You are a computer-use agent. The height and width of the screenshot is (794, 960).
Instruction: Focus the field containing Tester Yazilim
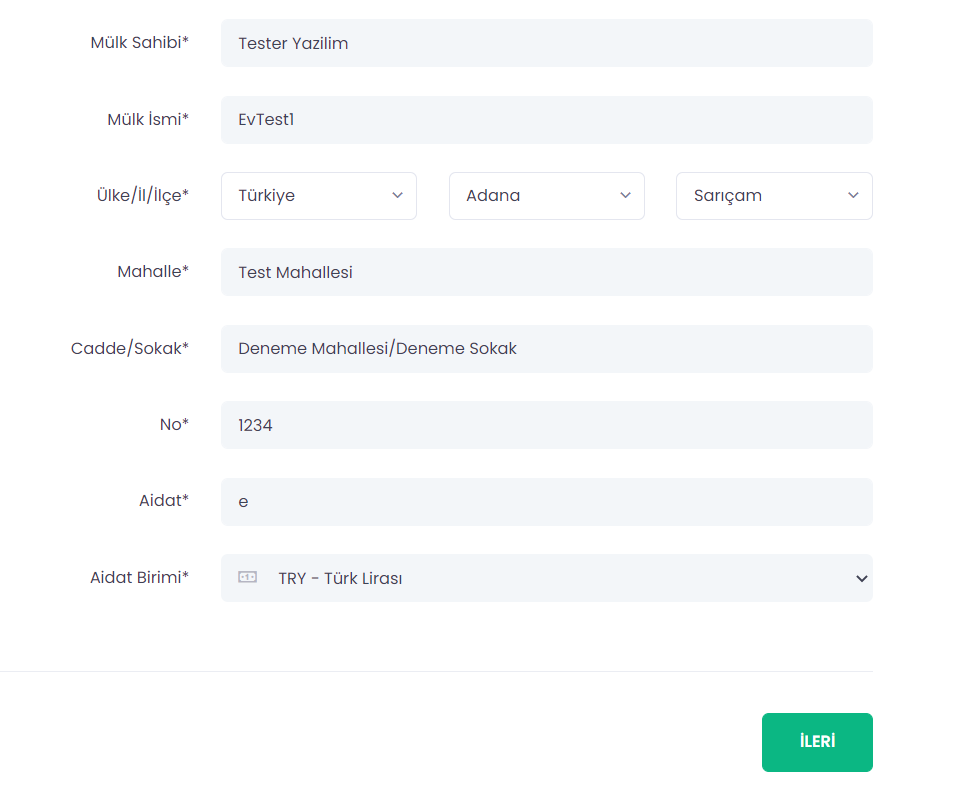(546, 43)
